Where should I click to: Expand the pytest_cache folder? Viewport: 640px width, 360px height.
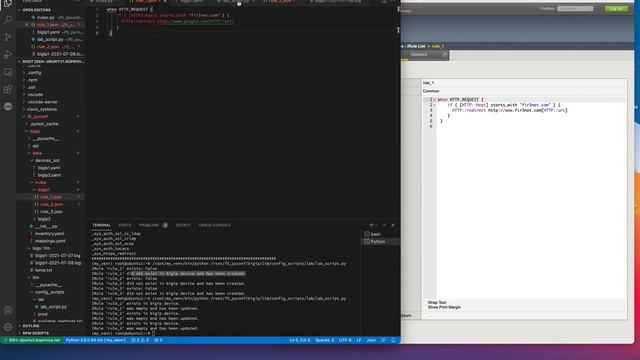point(44,124)
